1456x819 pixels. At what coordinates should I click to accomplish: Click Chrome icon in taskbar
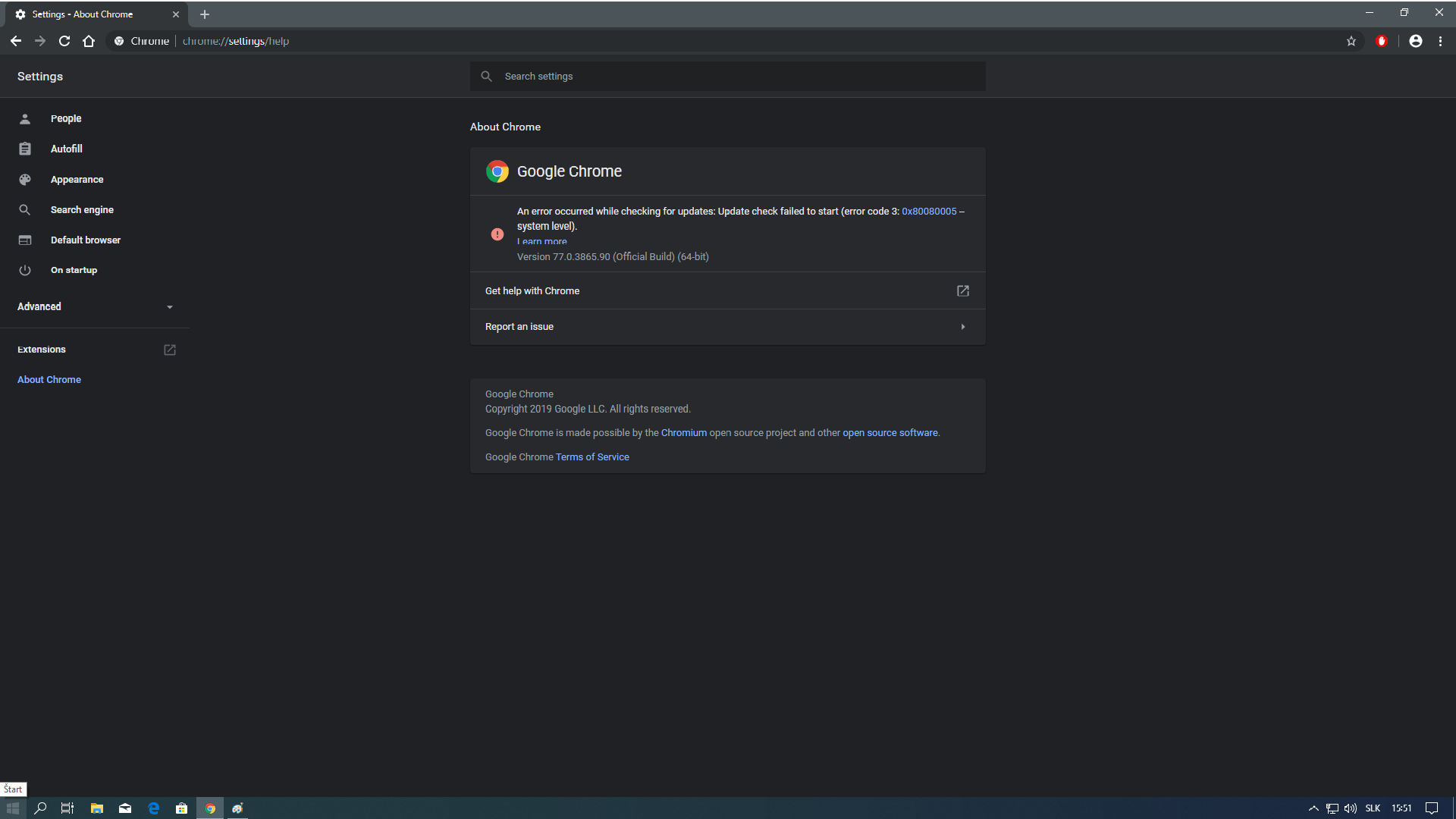click(210, 808)
